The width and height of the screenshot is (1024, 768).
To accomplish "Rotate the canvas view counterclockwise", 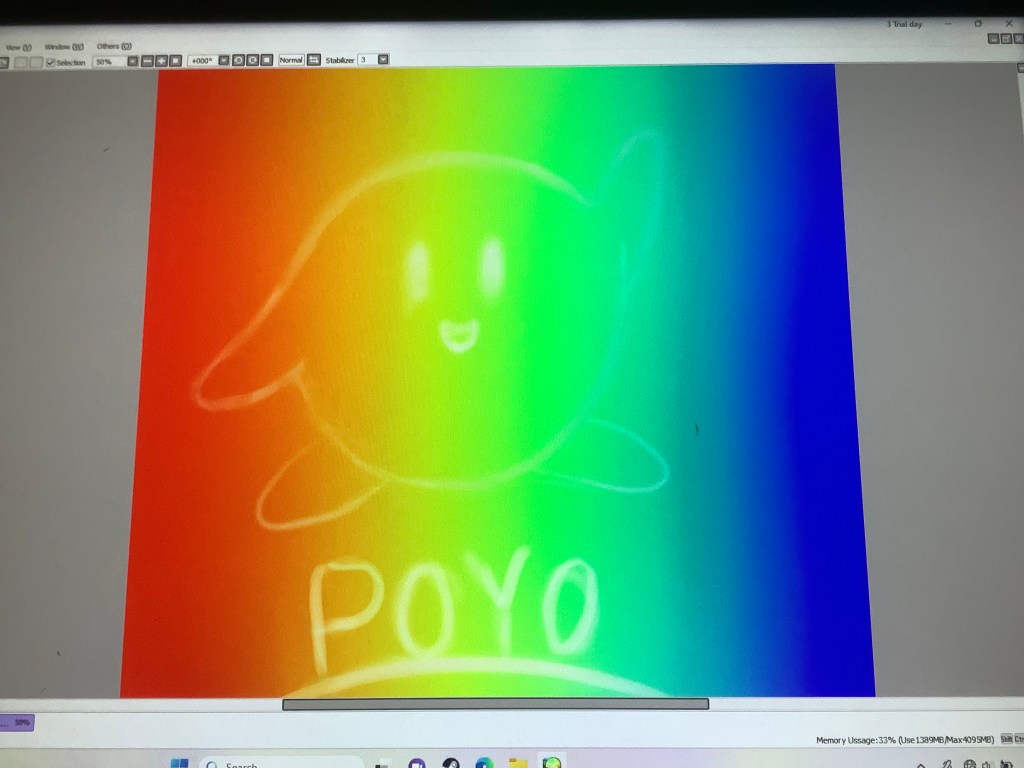I will (238, 60).
